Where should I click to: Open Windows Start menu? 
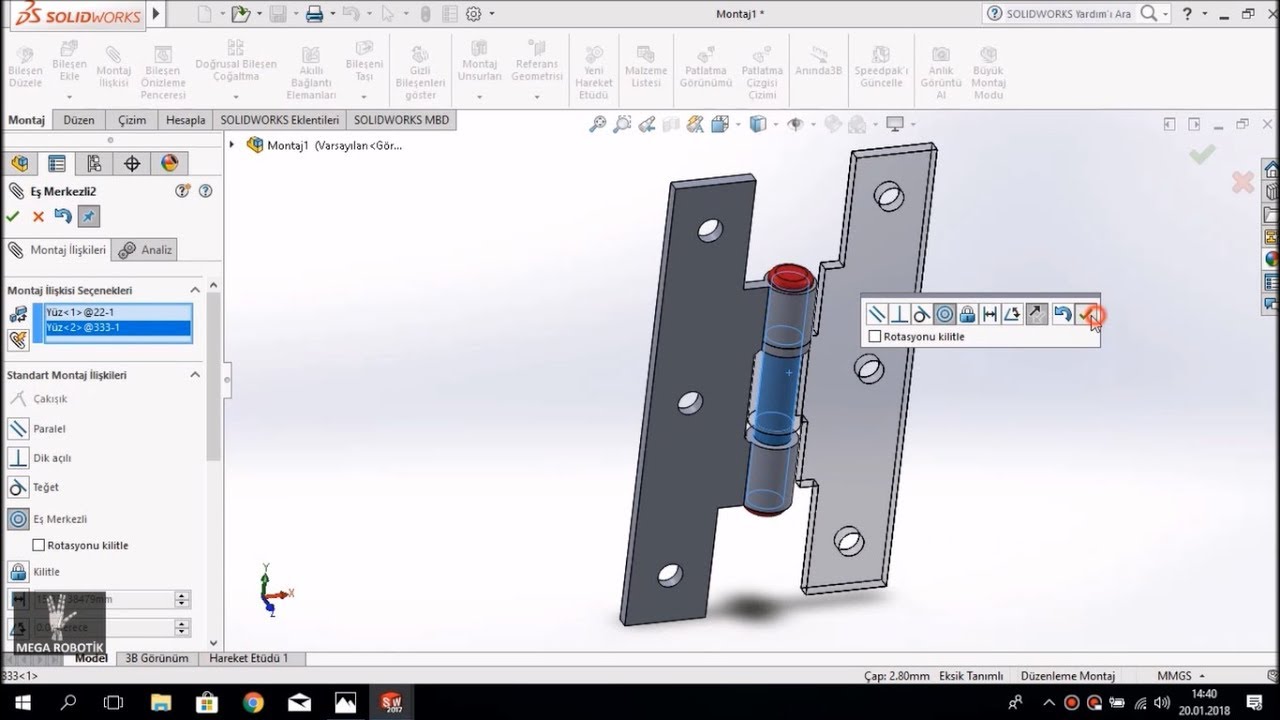coord(20,702)
